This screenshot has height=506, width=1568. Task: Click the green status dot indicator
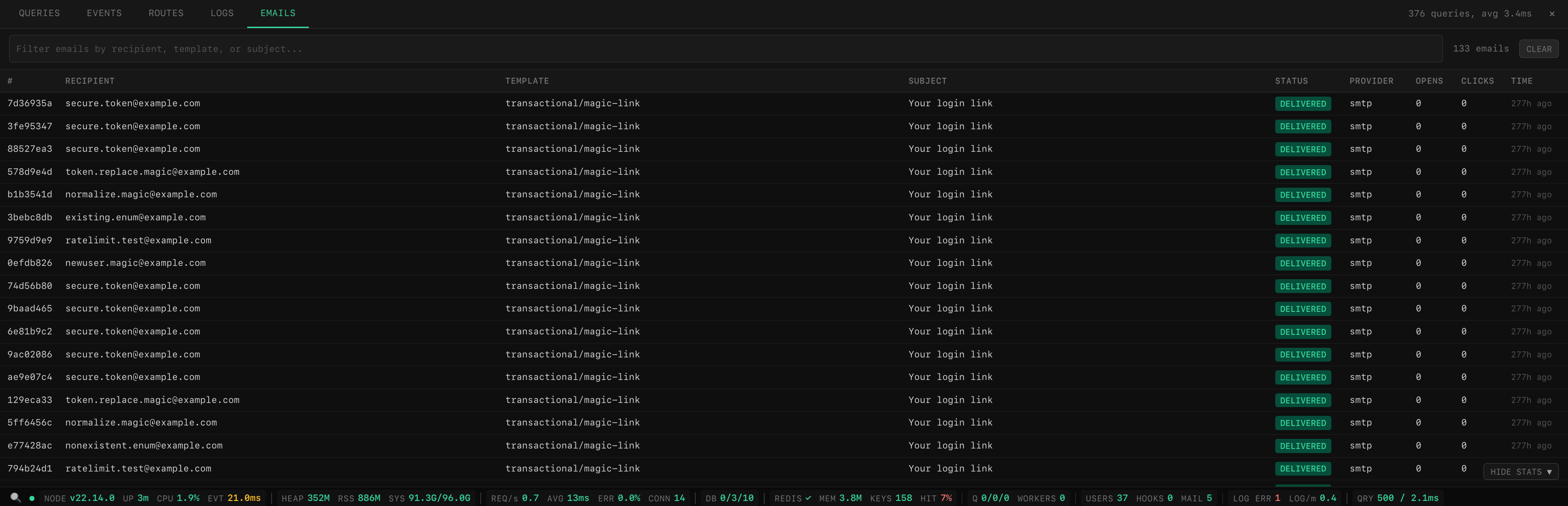32,498
